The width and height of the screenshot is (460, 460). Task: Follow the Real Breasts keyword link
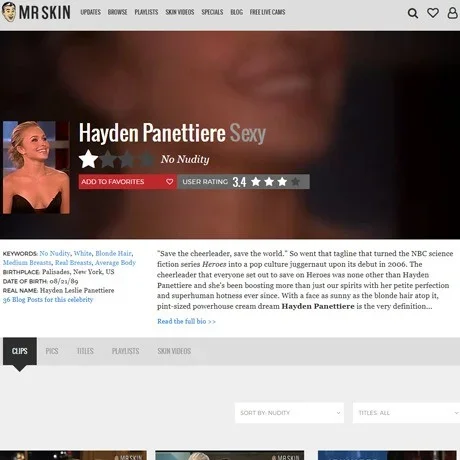(x=73, y=263)
